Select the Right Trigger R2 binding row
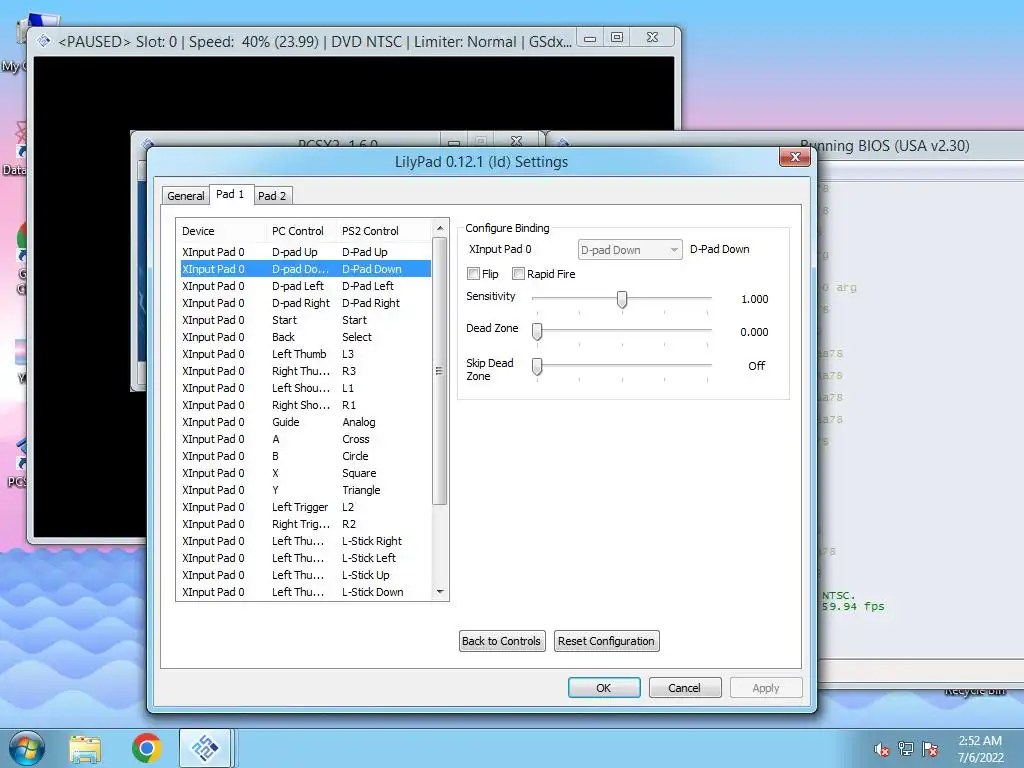The width and height of the screenshot is (1024, 768). click(x=305, y=524)
